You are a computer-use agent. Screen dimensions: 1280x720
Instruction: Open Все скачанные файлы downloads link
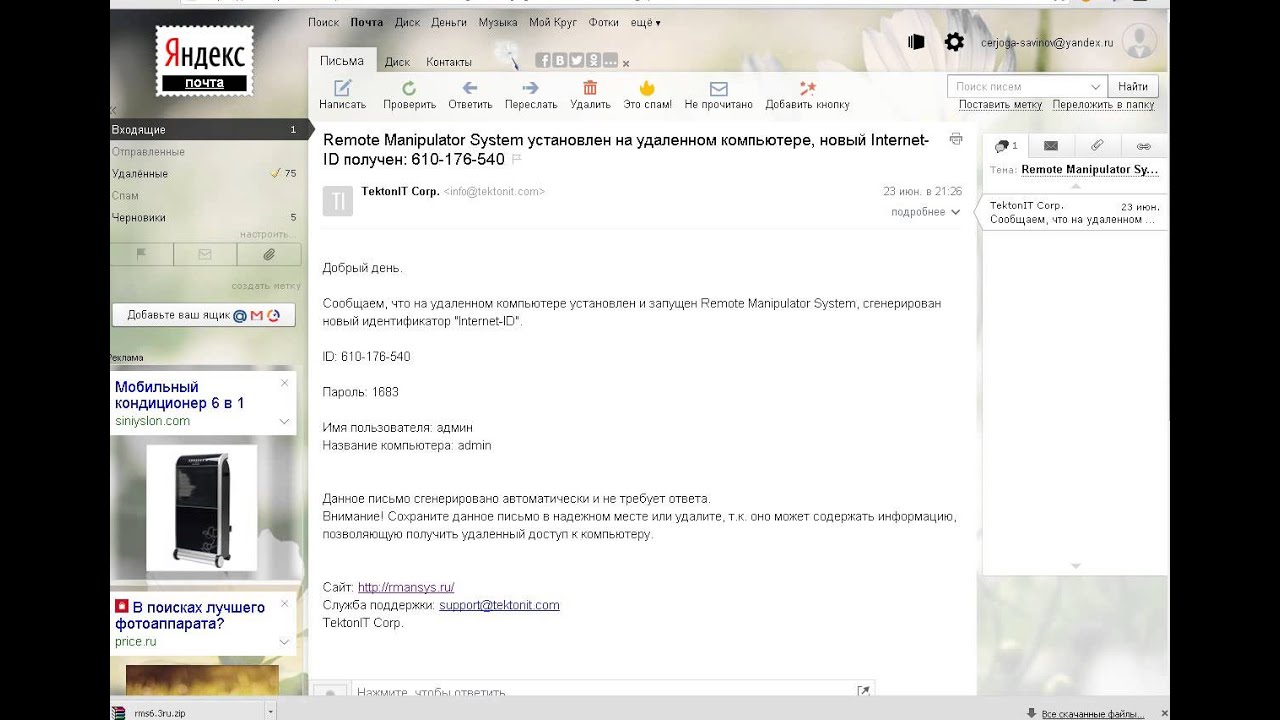[x=1092, y=713]
